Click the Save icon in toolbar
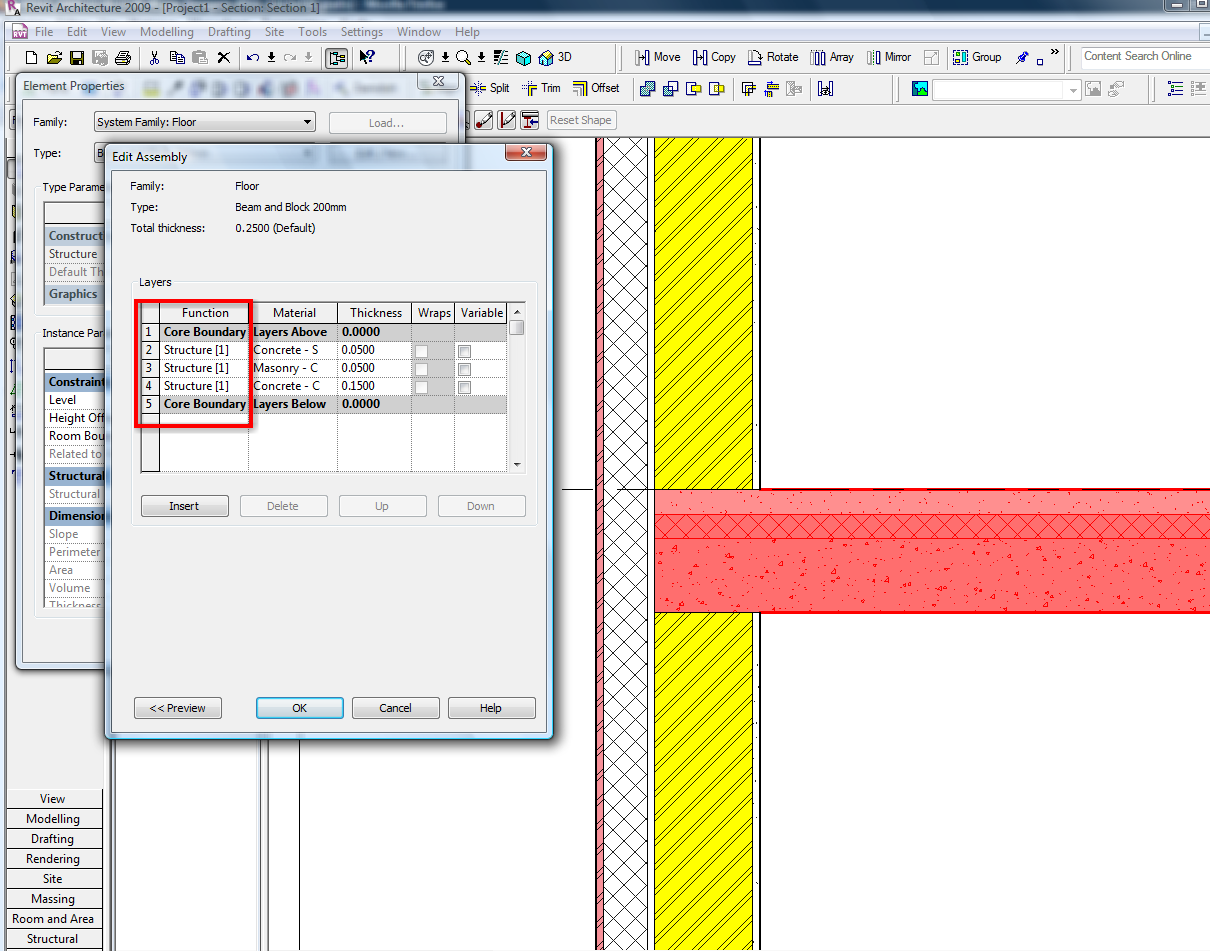 [77, 58]
